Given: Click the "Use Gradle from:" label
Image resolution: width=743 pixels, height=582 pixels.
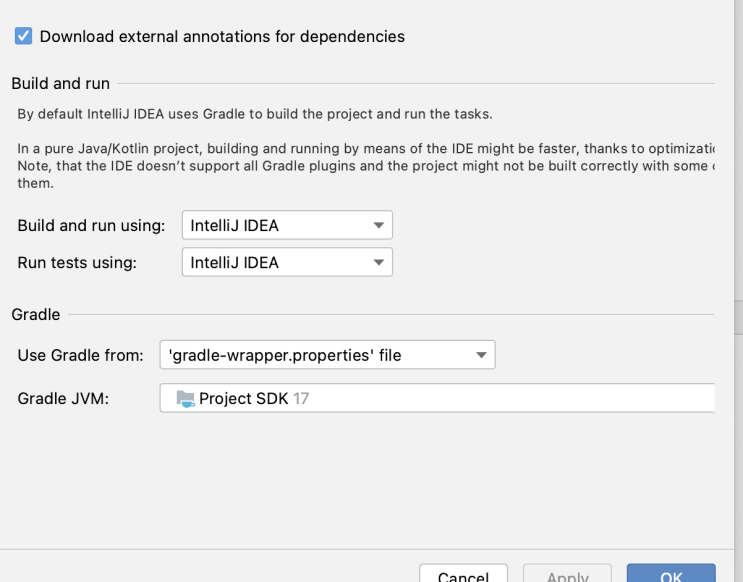Looking at the screenshot, I should point(81,354).
